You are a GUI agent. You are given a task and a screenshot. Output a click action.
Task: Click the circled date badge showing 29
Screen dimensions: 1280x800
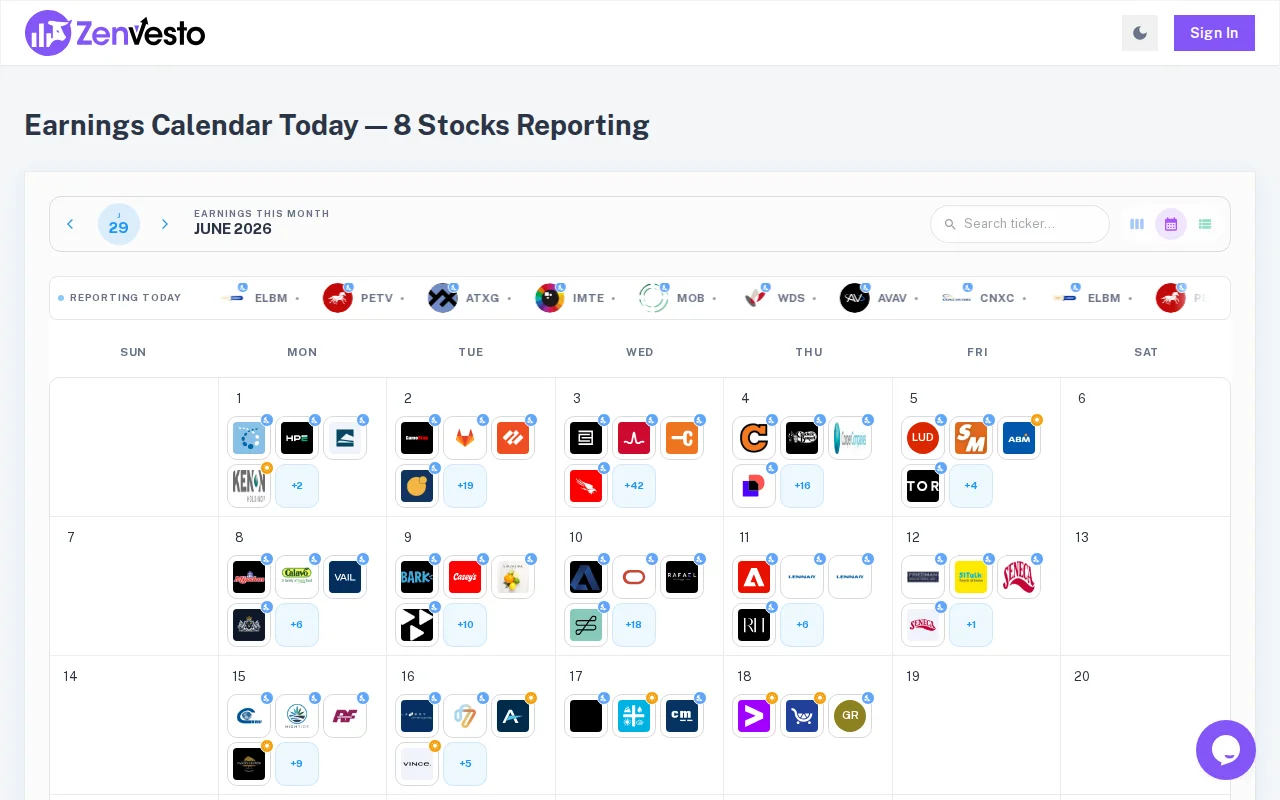tap(119, 224)
